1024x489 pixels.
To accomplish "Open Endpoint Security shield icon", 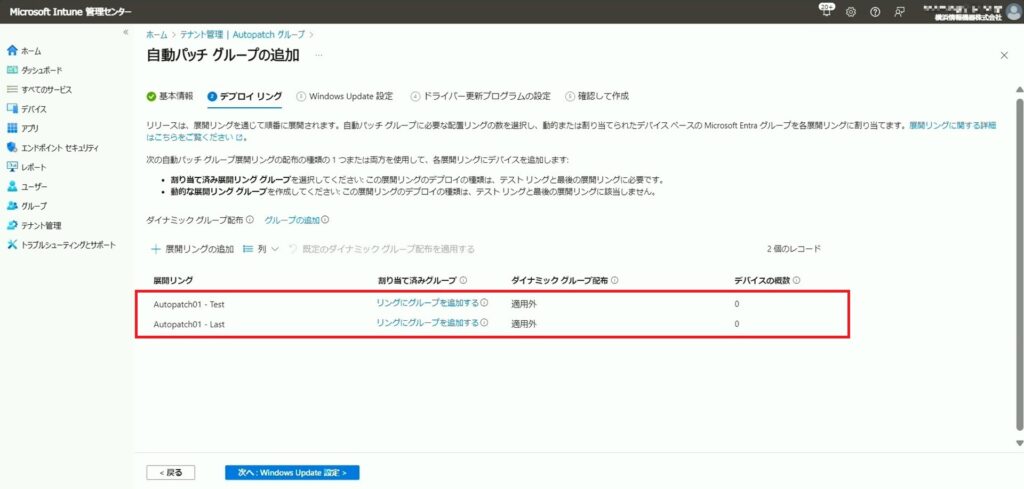I will (12, 147).
